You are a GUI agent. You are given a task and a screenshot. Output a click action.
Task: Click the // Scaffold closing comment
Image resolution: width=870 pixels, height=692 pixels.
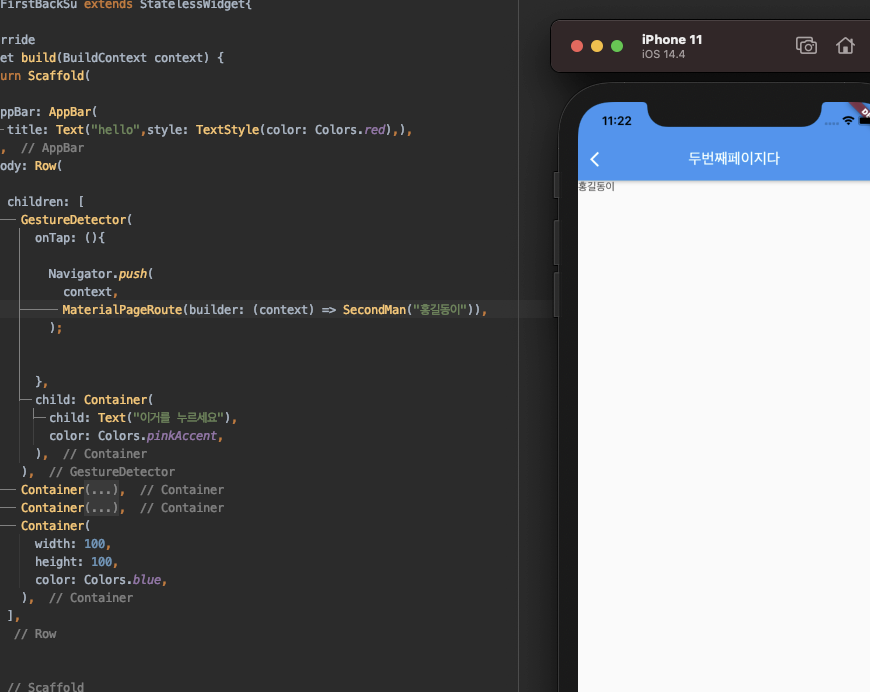coord(45,687)
